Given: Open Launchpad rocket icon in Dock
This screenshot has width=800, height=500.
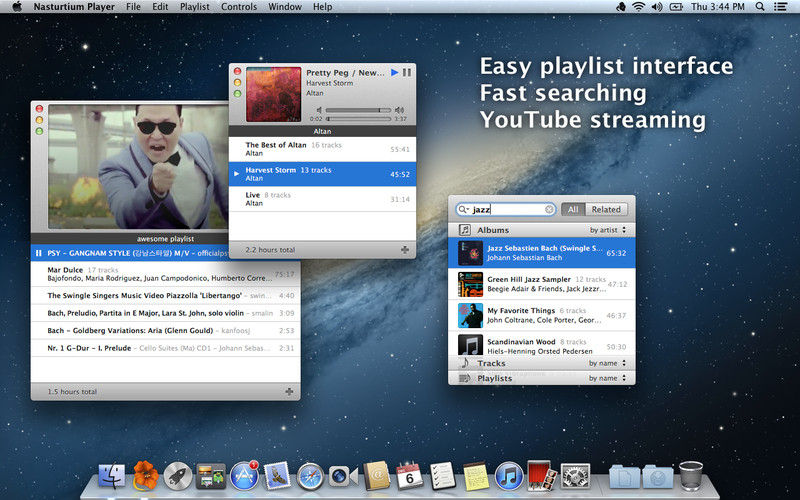Looking at the screenshot, I should point(178,476).
